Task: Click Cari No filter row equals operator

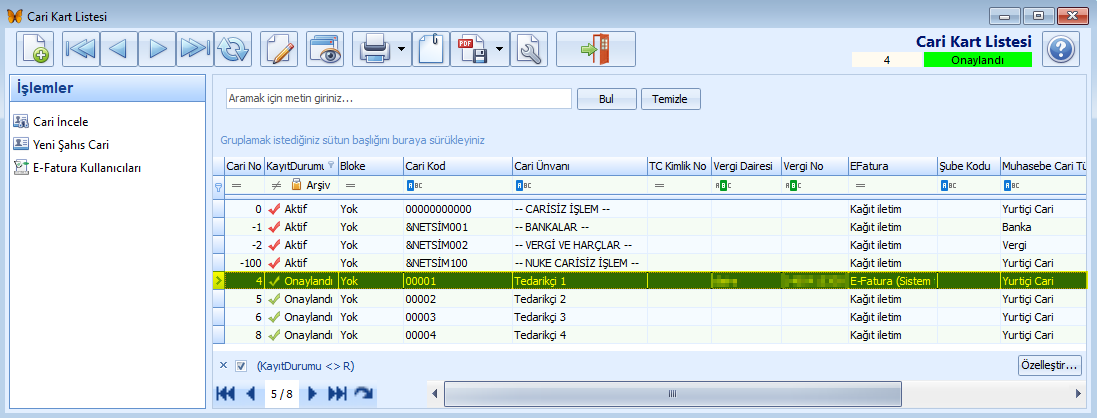Action: pyautogui.click(x=236, y=186)
